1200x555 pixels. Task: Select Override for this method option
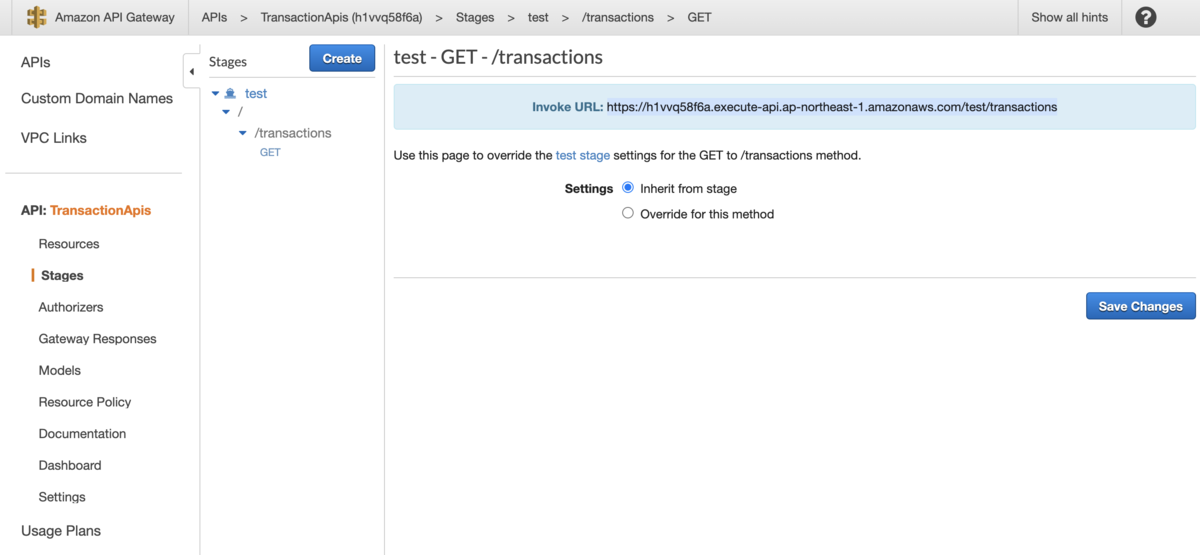[x=628, y=213]
